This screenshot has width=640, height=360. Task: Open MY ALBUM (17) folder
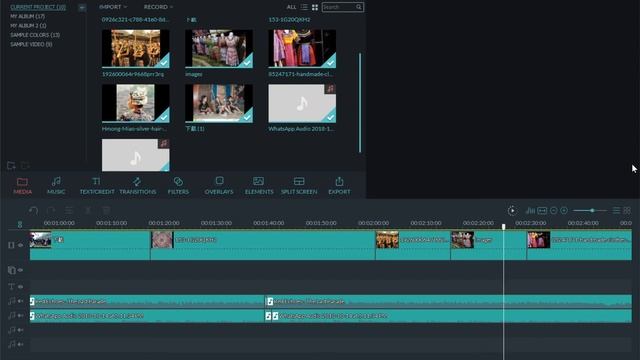[27, 16]
